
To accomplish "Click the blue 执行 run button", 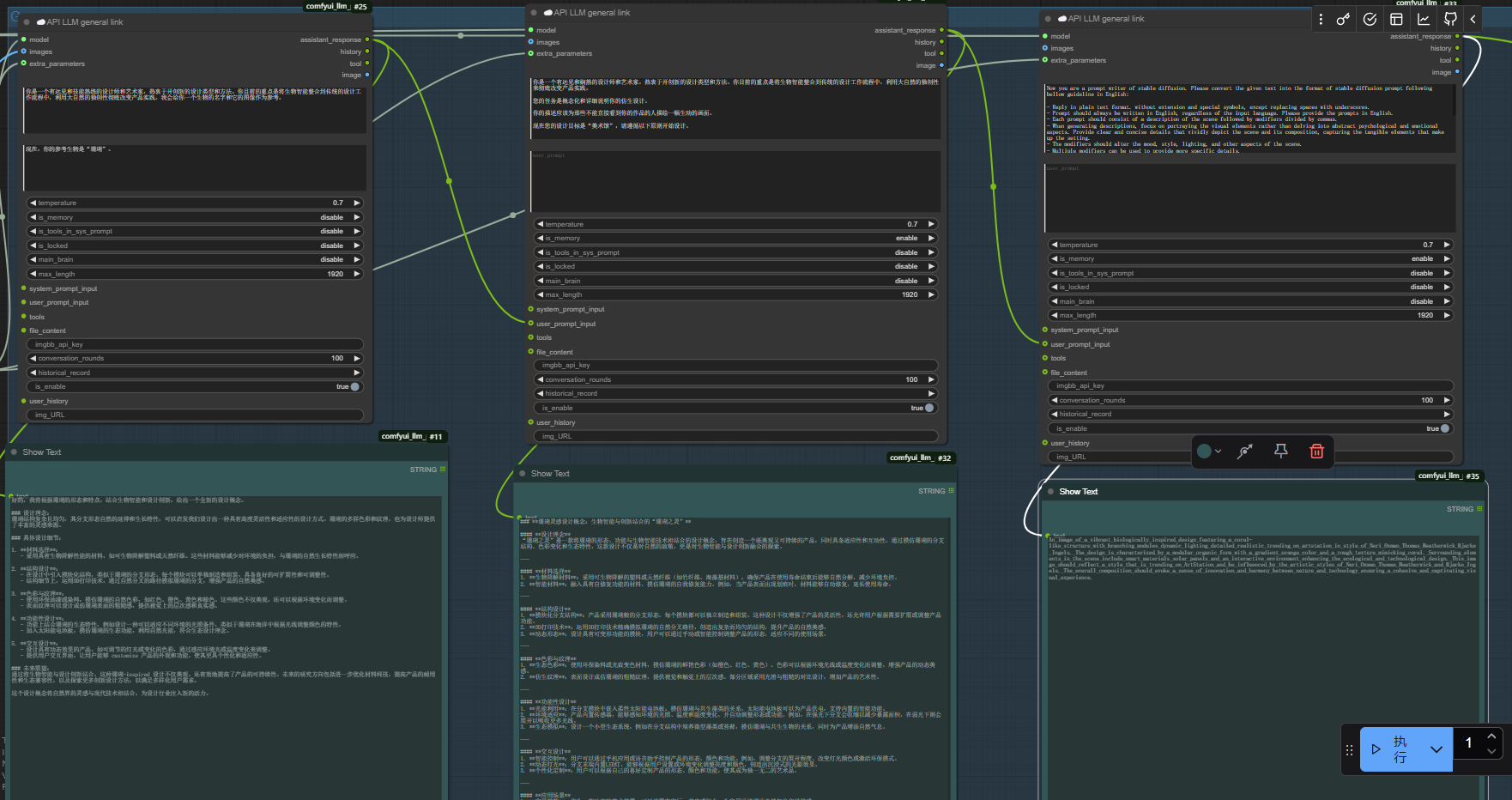I will point(1392,749).
